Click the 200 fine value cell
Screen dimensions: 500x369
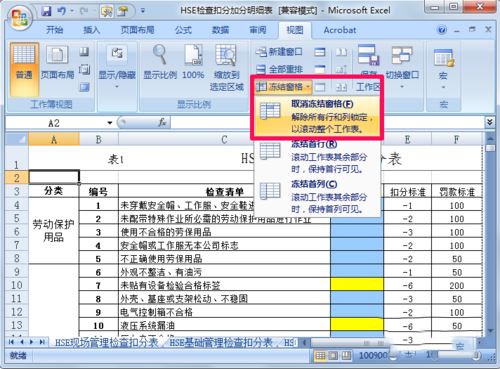[x=457, y=285]
